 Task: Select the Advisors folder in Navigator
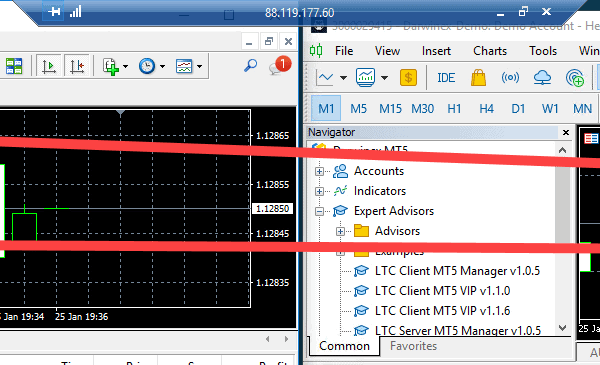[397, 231]
